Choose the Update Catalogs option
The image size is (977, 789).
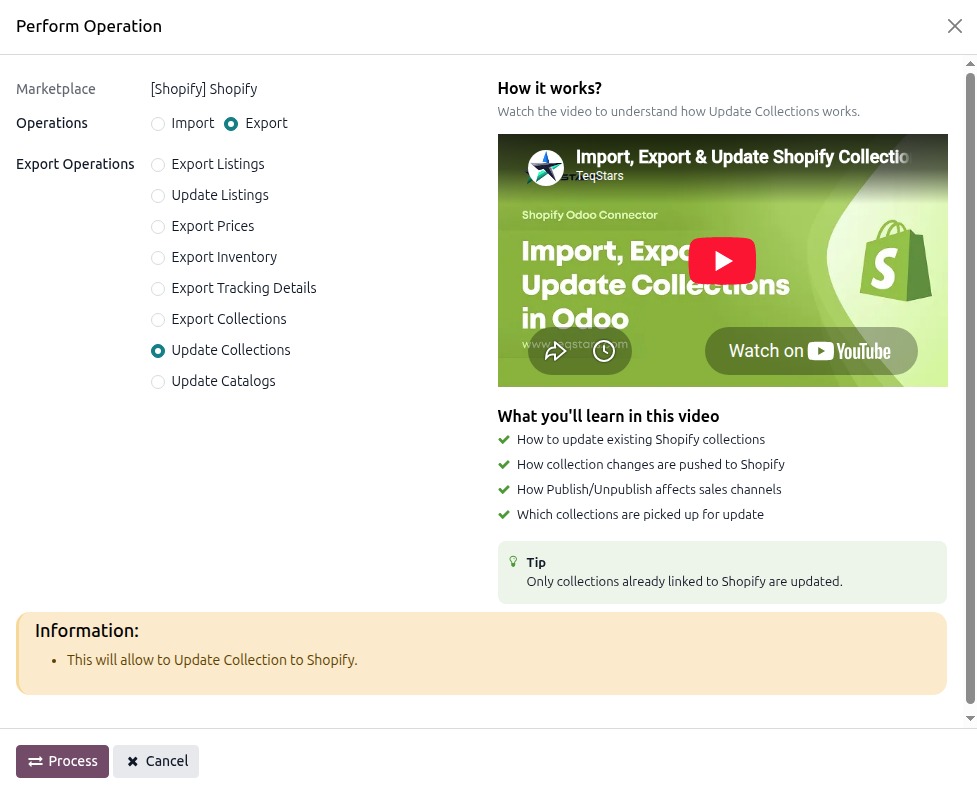[158, 381]
